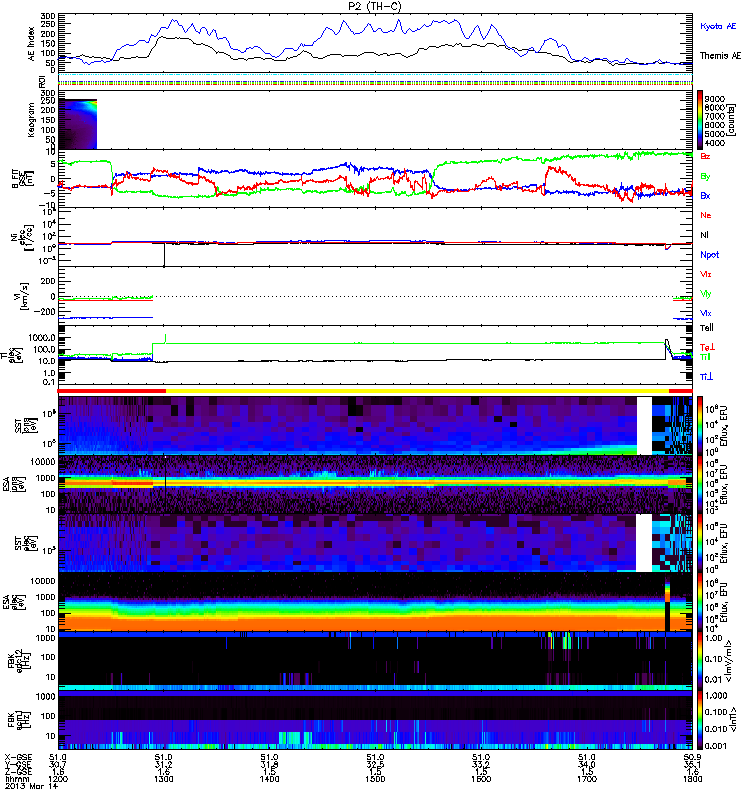Select the Themis AE legend label
The image size is (750, 800).
pyautogui.click(x=720, y=56)
